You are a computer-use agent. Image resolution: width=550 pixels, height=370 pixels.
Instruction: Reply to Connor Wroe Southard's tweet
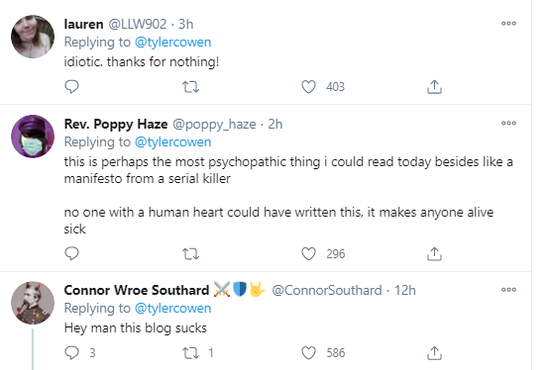(x=72, y=353)
